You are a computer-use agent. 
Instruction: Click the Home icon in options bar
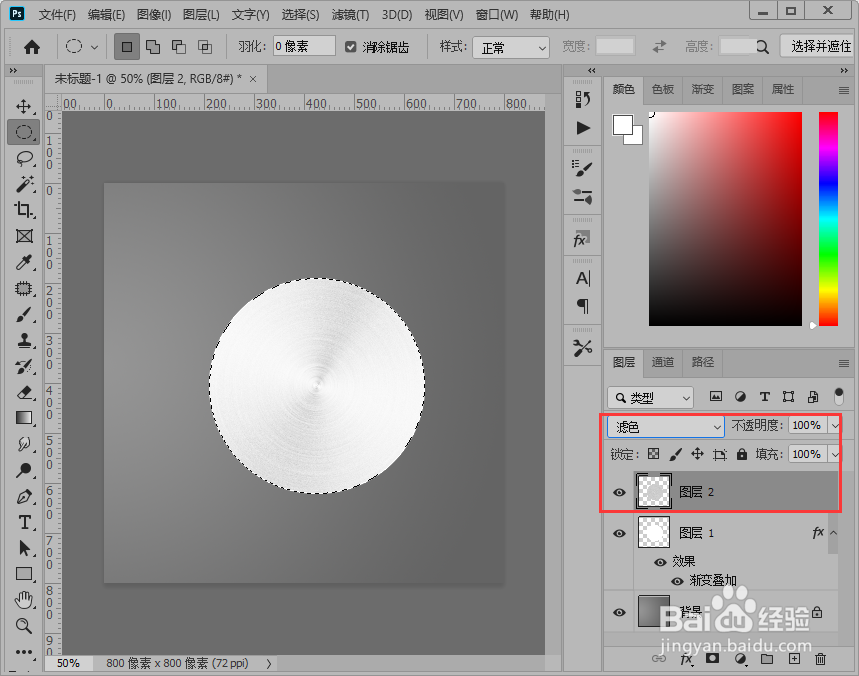[x=32, y=47]
